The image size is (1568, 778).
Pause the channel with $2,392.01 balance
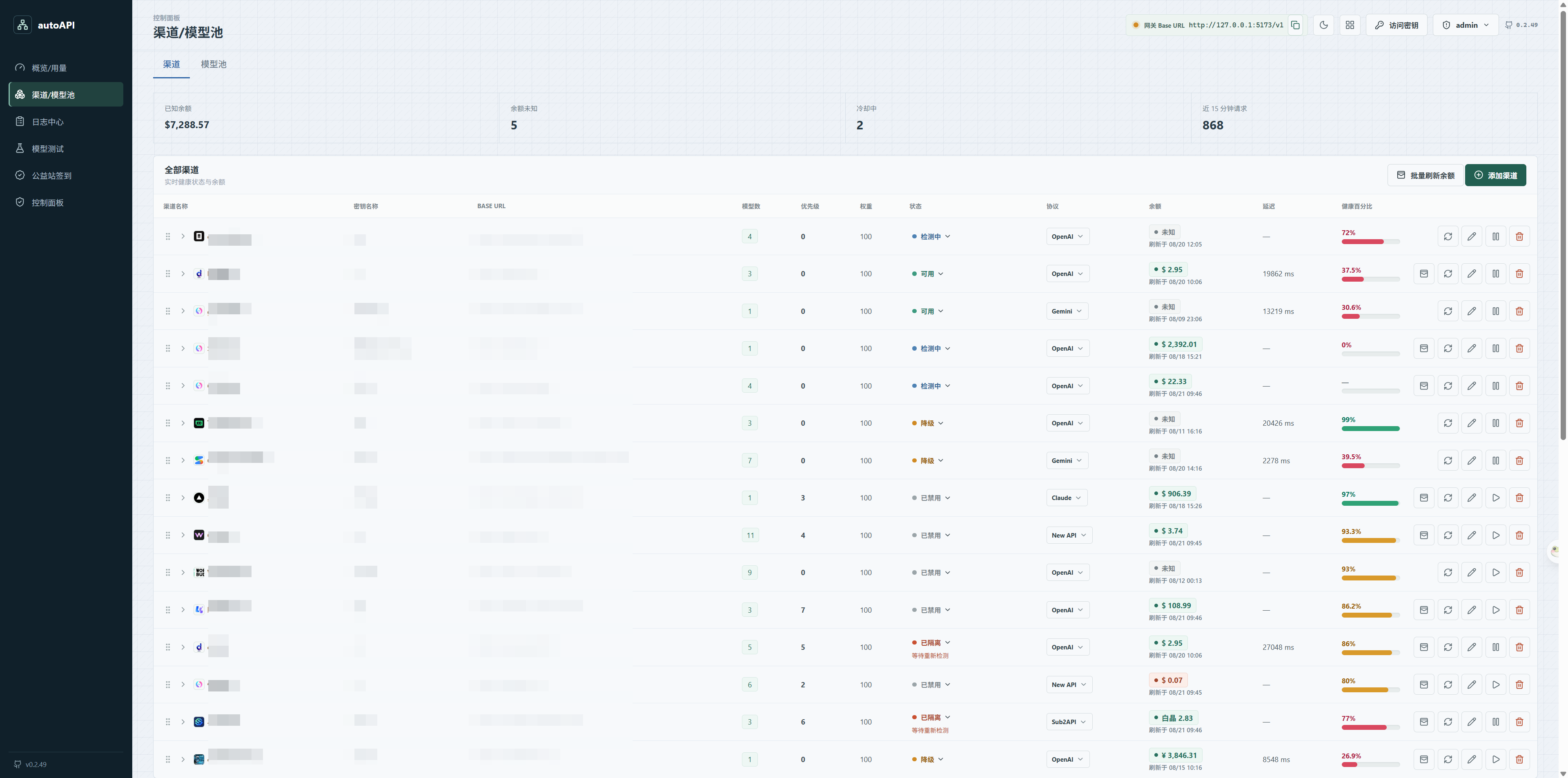coord(1496,349)
